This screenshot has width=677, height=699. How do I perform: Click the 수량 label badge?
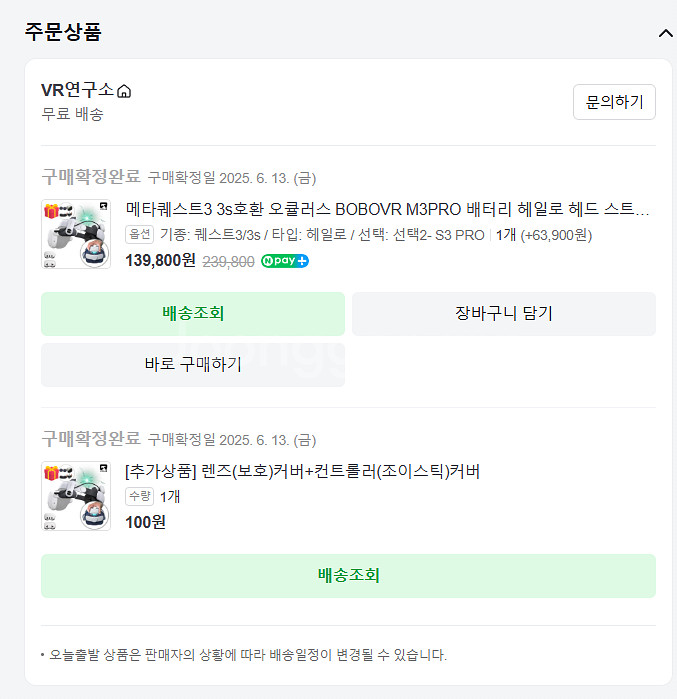[139, 496]
